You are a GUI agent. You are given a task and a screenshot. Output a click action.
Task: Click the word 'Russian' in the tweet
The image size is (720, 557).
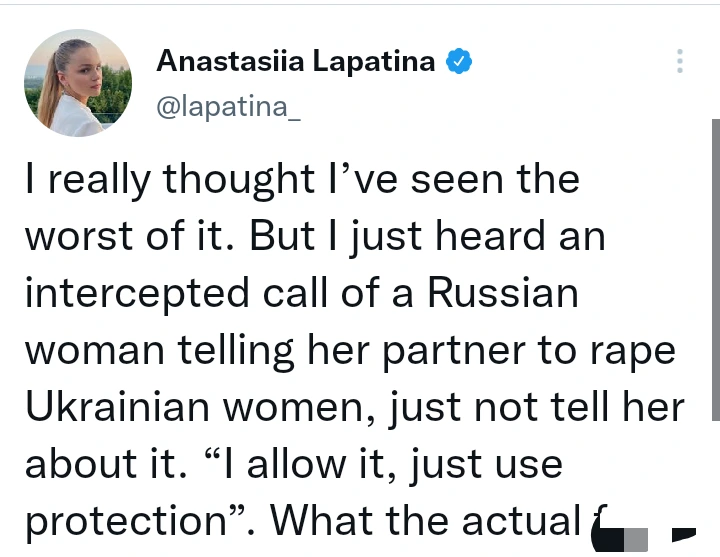[x=502, y=294]
